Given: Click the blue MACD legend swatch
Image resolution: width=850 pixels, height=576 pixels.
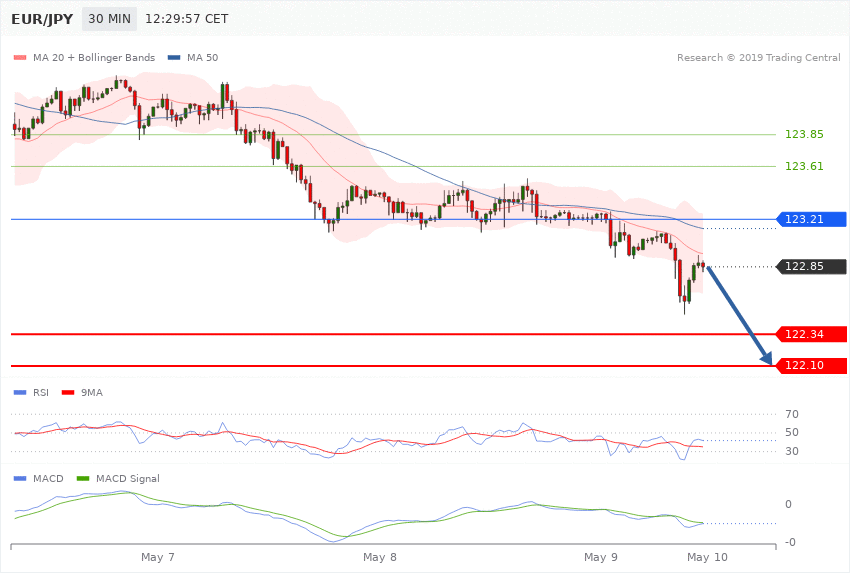Looking at the screenshot, I should click(x=20, y=478).
